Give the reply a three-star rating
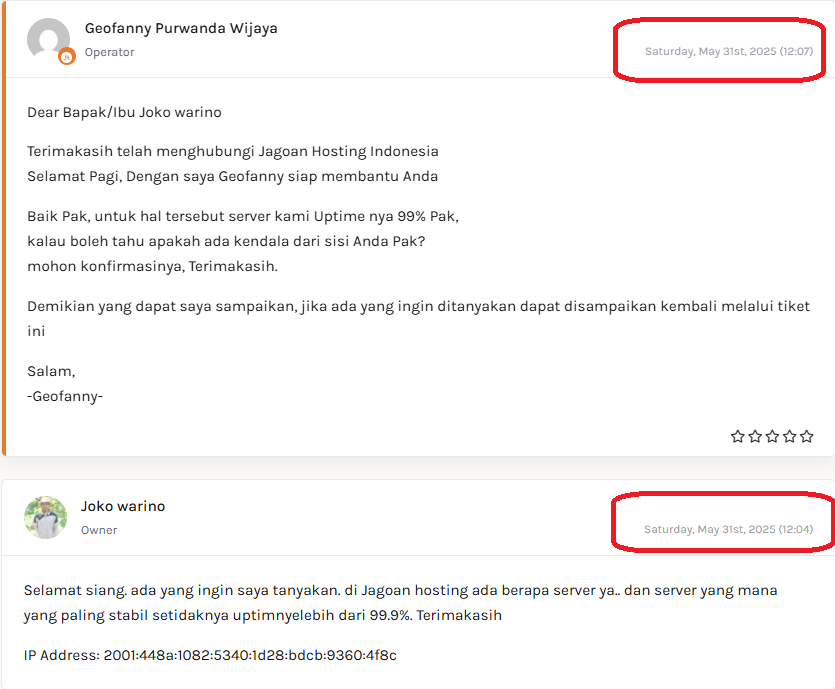The width and height of the screenshot is (835, 689). (772, 436)
